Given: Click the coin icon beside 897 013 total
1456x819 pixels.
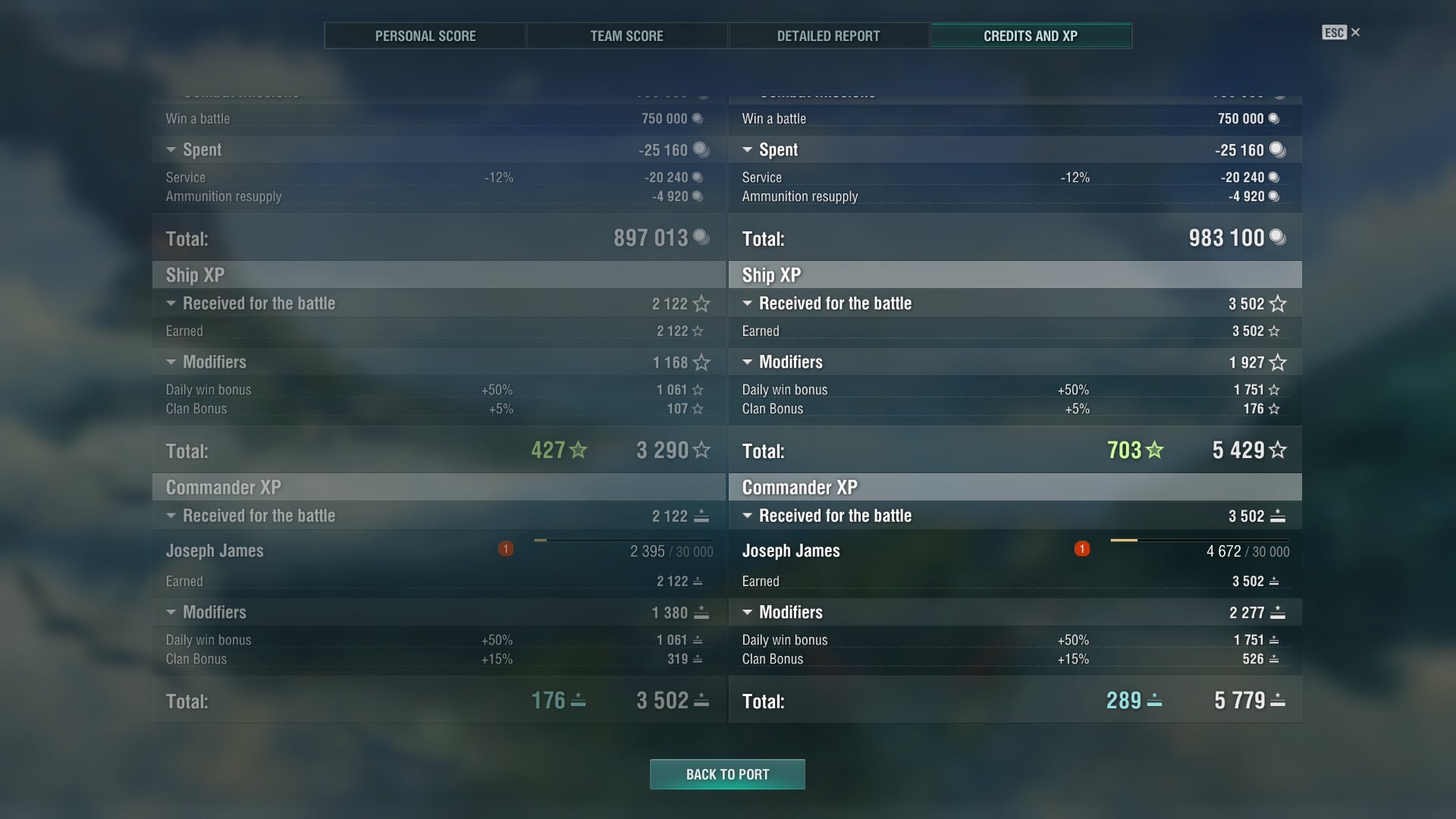Looking at the screenshot, I should coord(701,237).
